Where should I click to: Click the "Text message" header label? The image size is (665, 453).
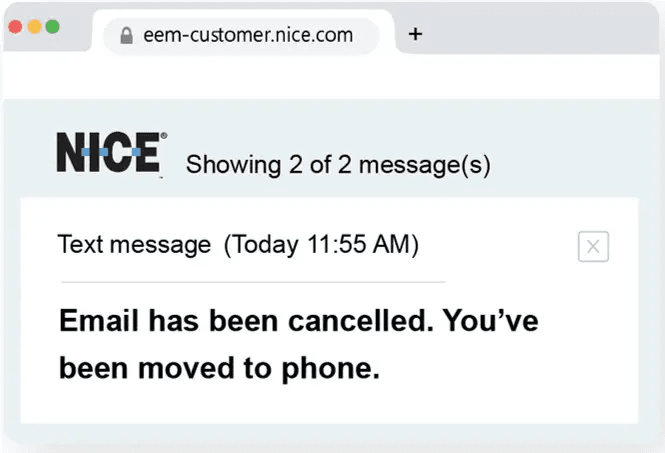pos(134,244)
